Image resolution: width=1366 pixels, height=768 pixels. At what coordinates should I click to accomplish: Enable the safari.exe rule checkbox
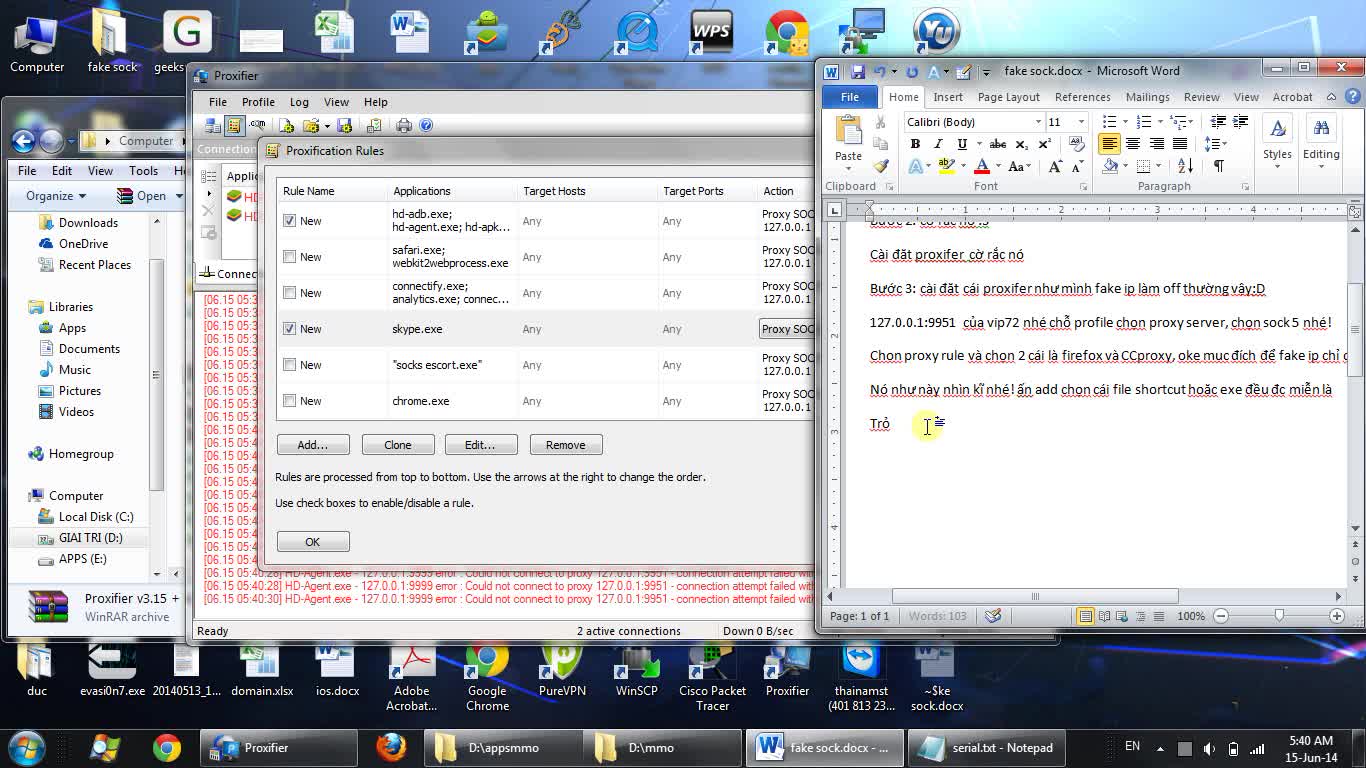pyautogui.click(x=290, y=257)
